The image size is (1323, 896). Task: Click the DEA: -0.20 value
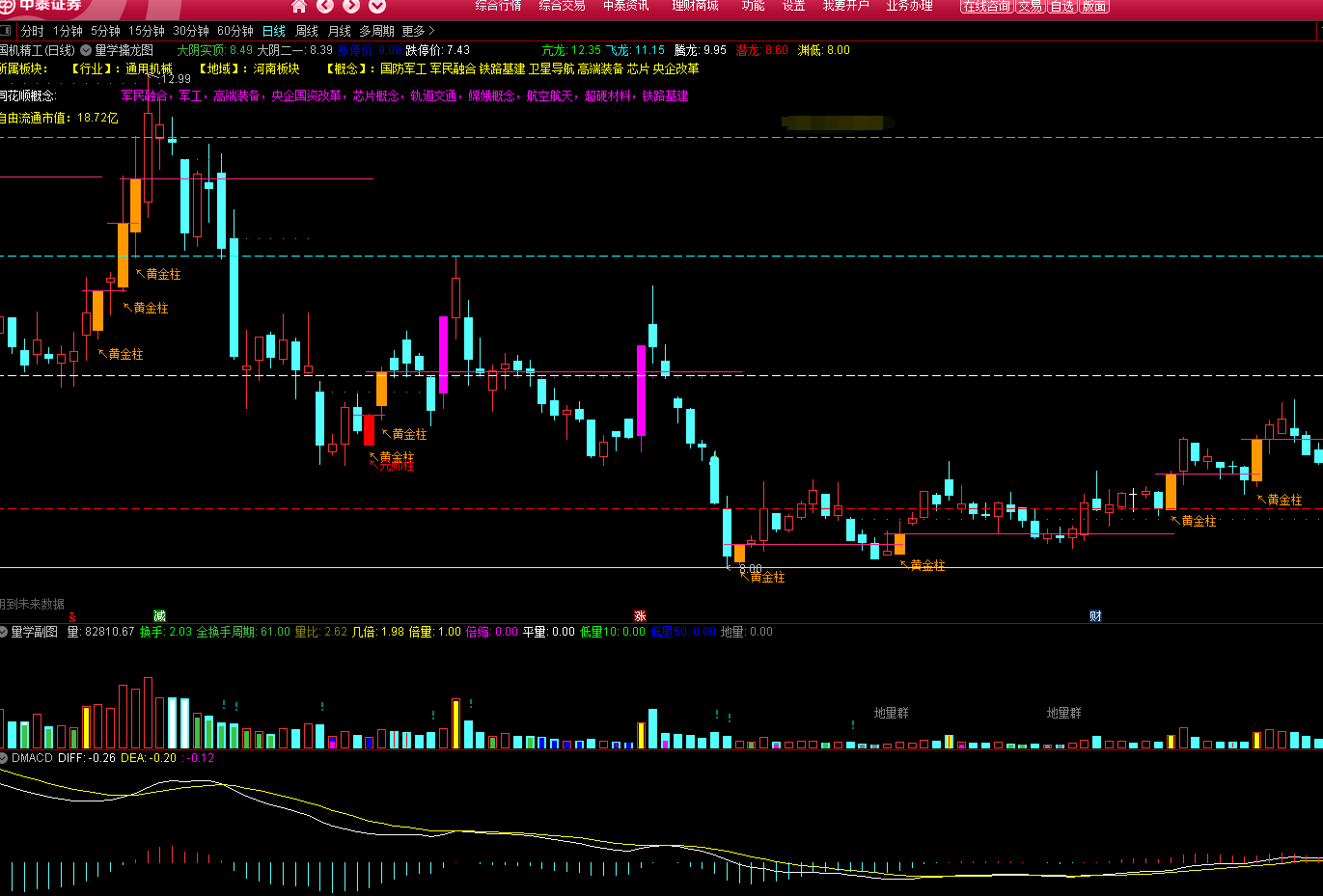click(x=149, y=758)
